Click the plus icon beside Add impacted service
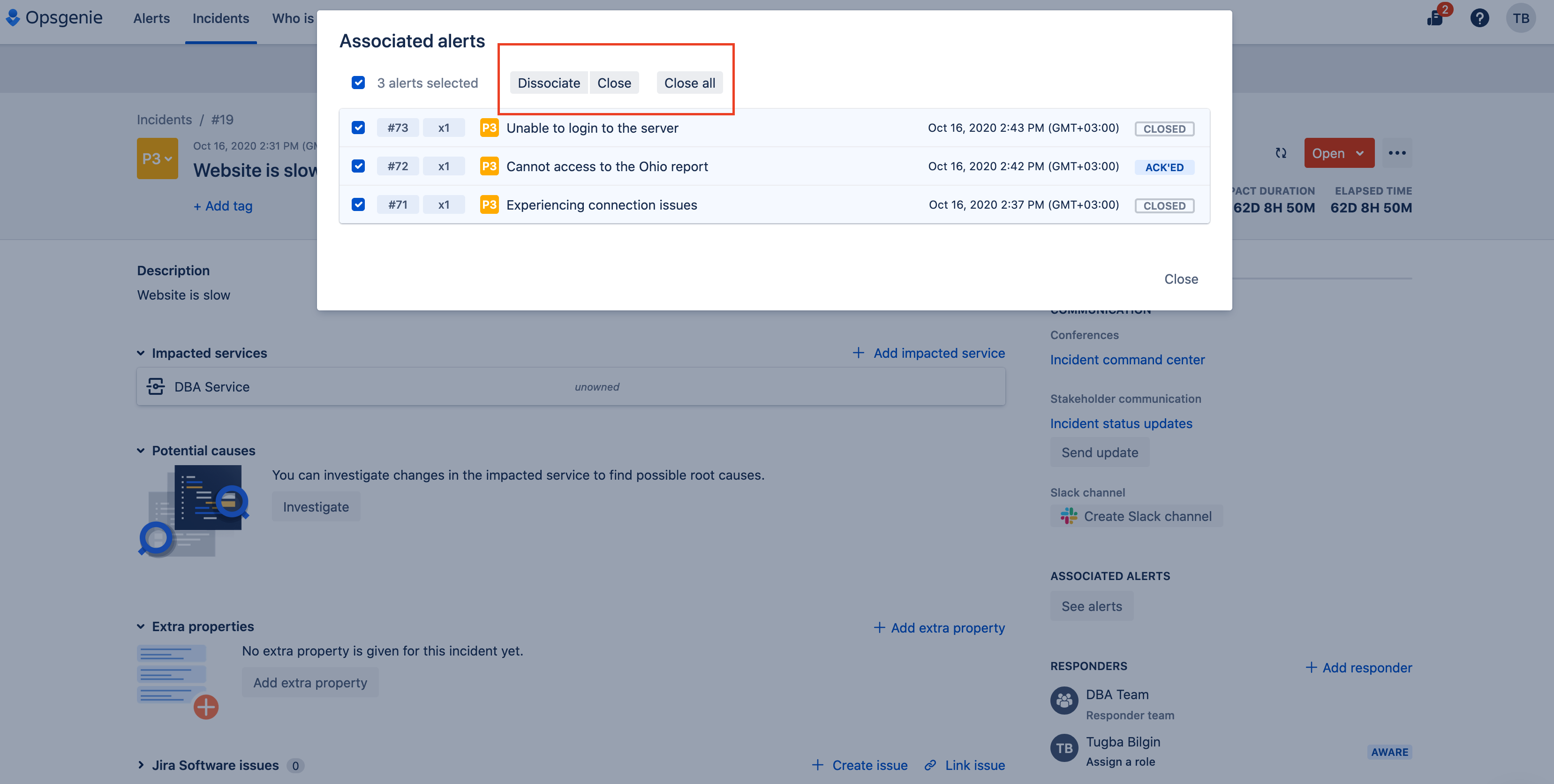 pyautogui.click(x=858, y=353)
